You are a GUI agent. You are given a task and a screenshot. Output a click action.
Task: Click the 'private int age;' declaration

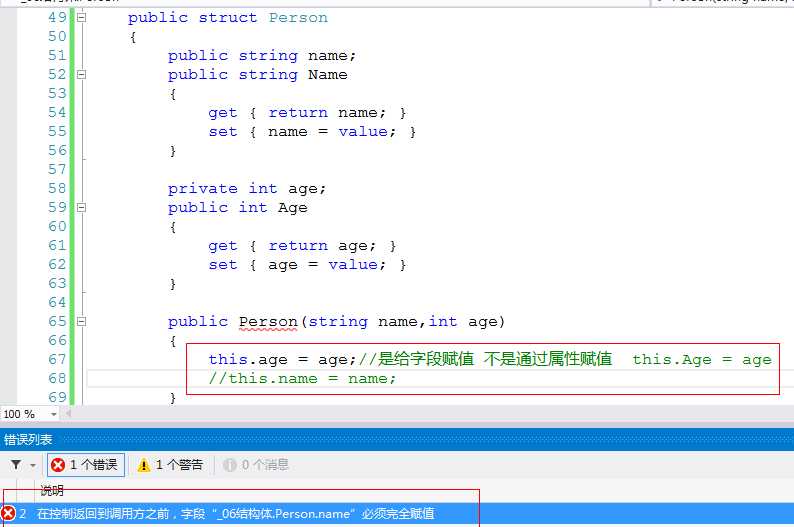click(247, 189)
